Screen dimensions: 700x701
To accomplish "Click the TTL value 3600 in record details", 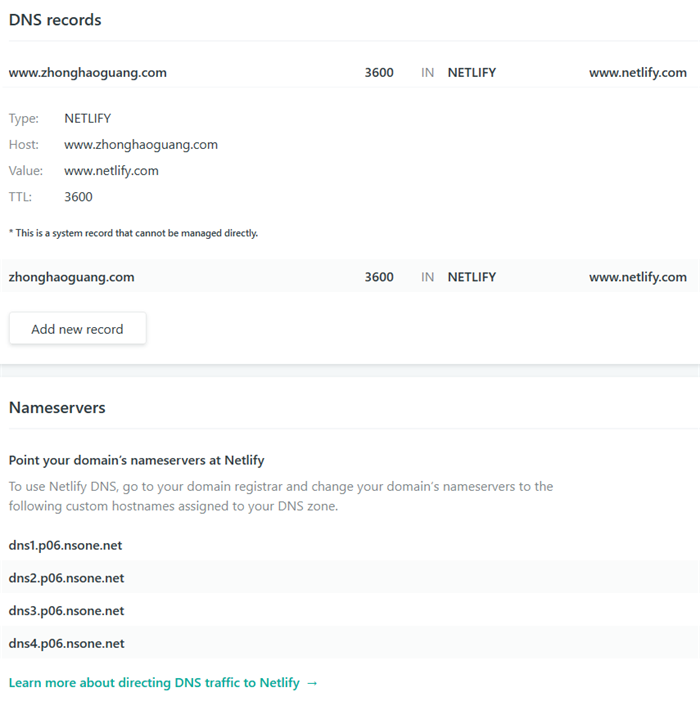I will point(78,197).
